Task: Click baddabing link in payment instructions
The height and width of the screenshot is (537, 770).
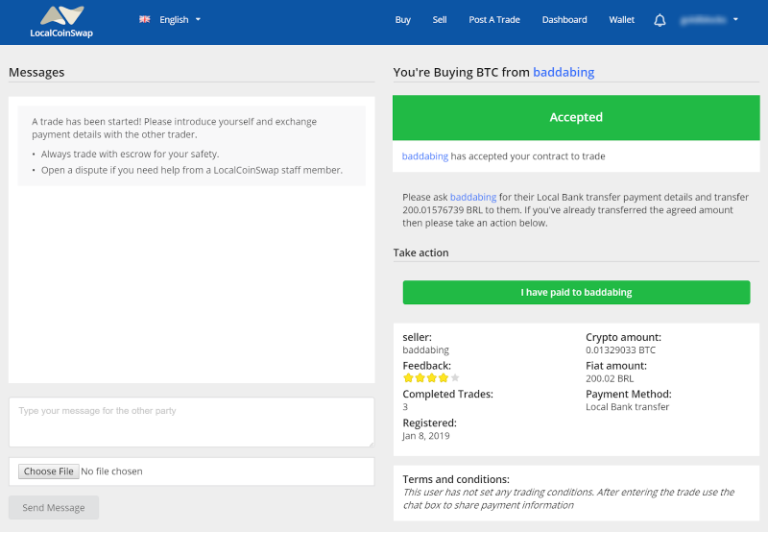Action: pos(473,197)
